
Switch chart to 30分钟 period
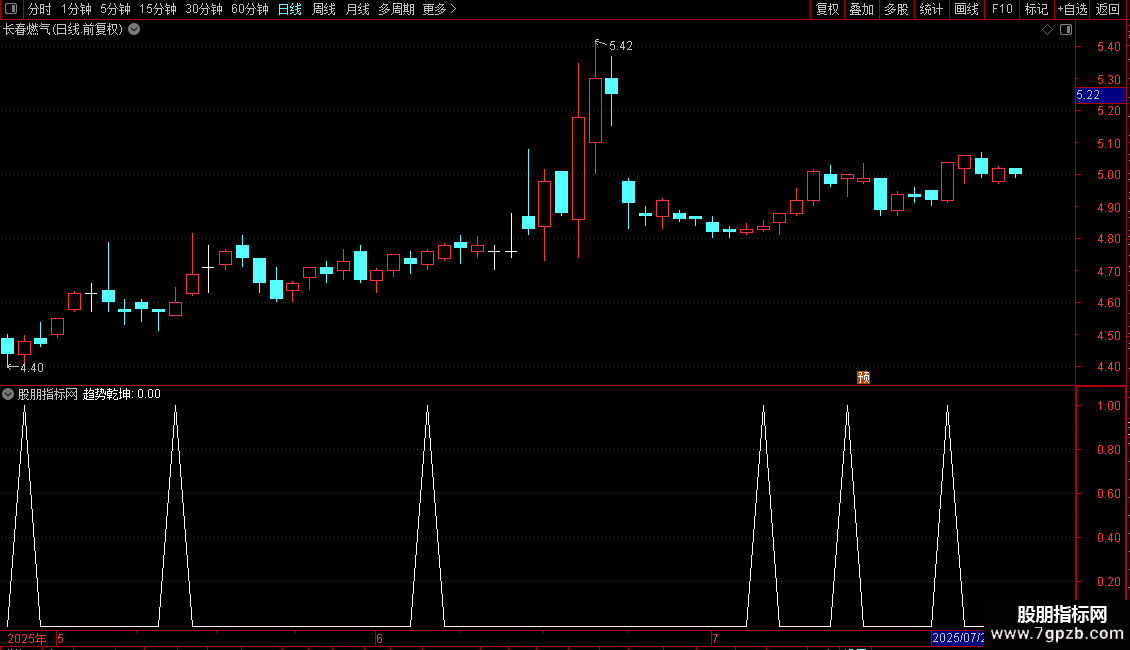coord(204,9)
